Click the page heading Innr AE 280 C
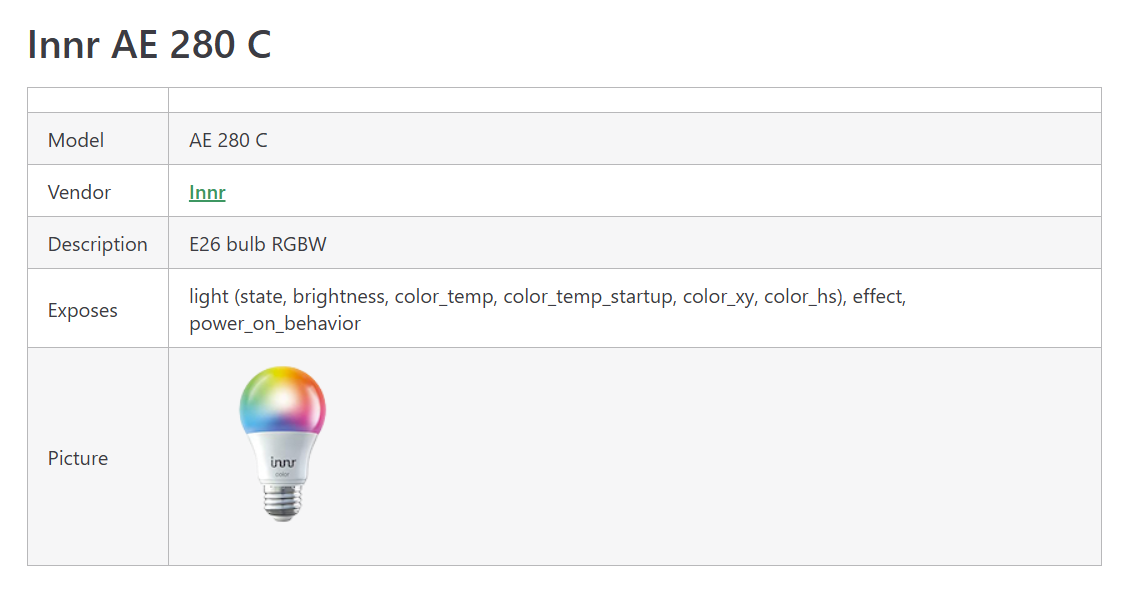Viewport: 1130px width, 593px height. [x=149, y=45]
